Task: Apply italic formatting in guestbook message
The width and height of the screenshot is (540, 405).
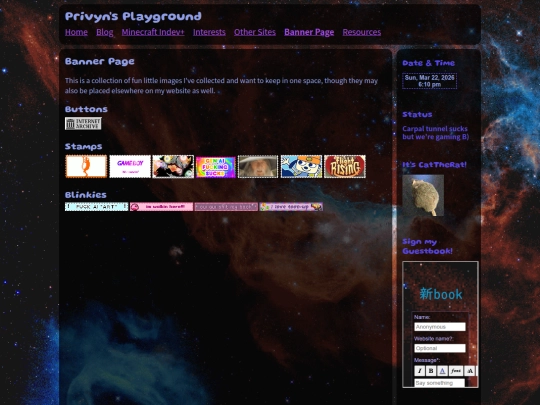Action: coord(419,371)
